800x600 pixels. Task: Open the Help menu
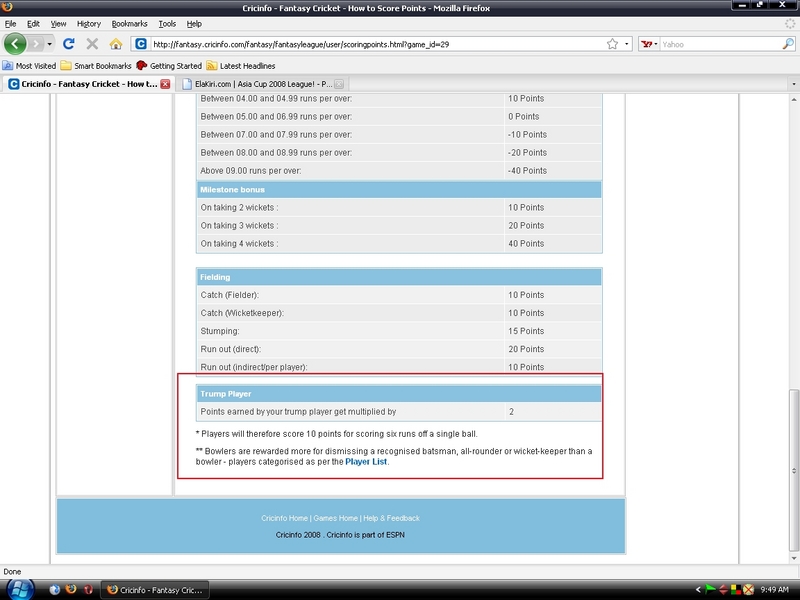tap(194, 24)
